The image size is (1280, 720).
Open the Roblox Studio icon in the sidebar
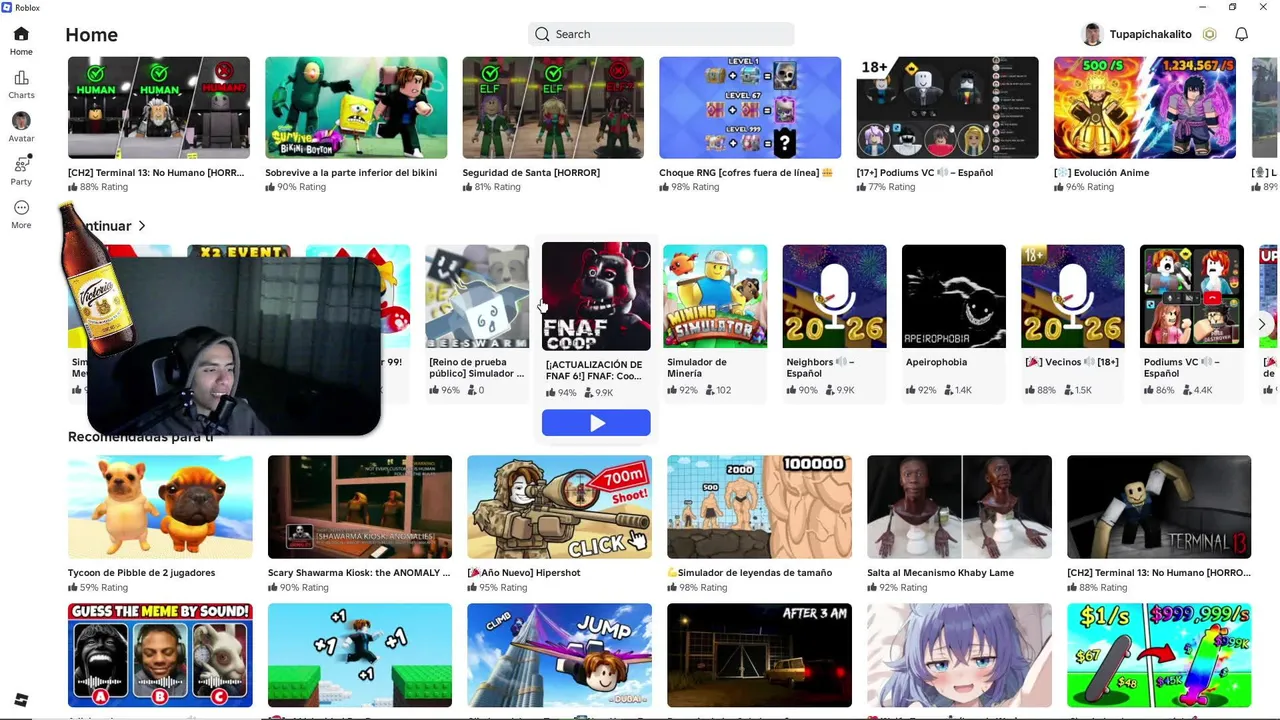coord(21,699)
